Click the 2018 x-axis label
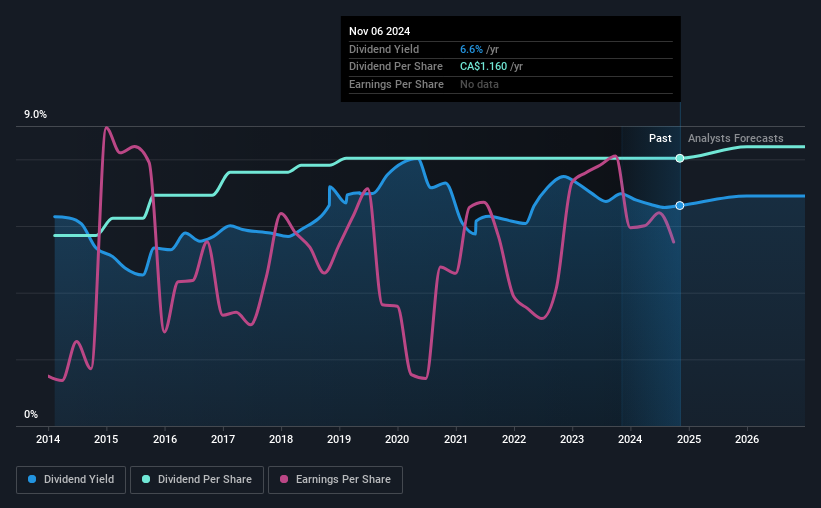The height and width of the screenshot is (508, 821). click(x=281, y=439)
